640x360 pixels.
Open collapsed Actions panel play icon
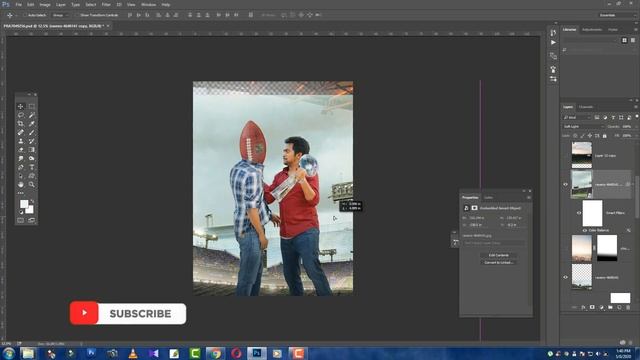pyautogui.click(x=553, y=42)
